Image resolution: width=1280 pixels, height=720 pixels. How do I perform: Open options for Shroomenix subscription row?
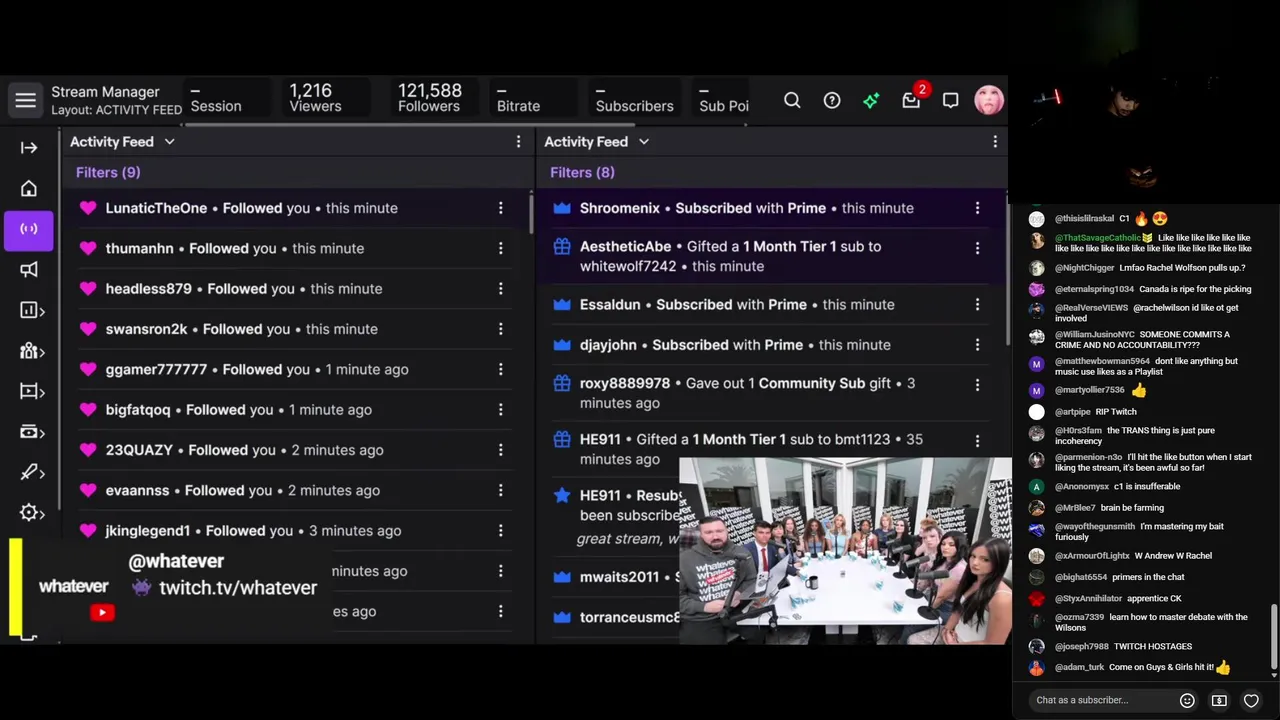point(977,208)
